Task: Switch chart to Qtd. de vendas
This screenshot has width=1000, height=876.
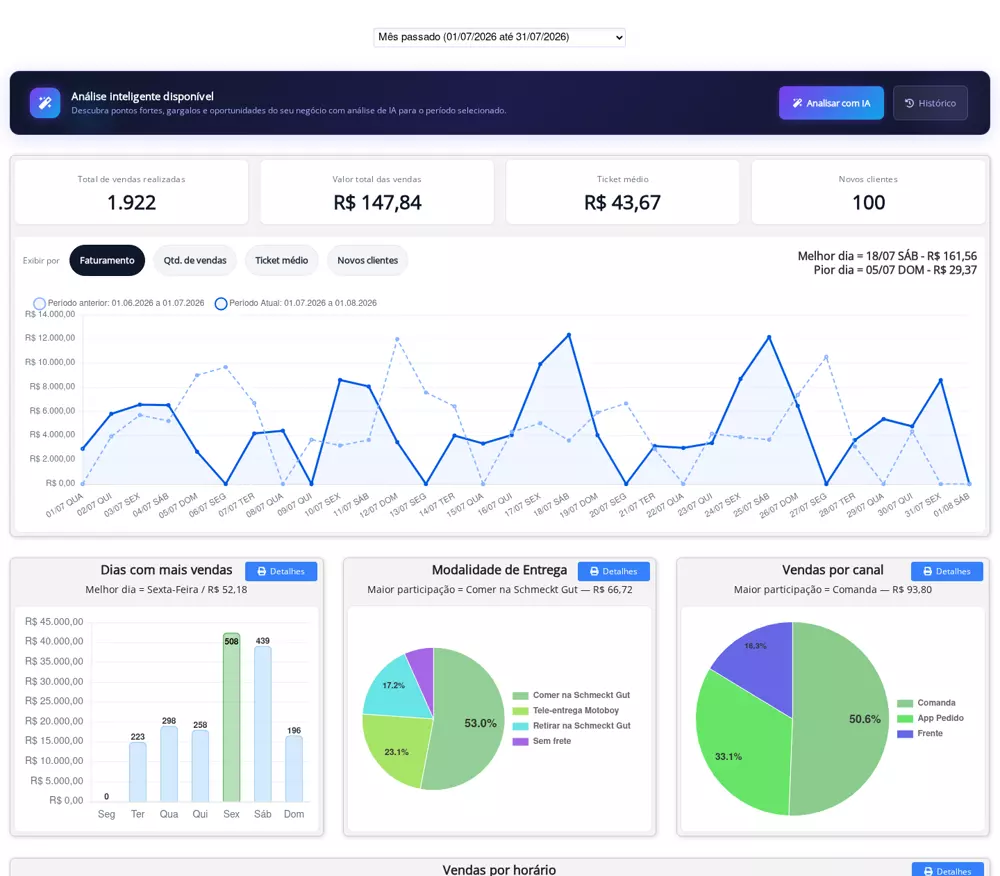Action: [x=195, y=260]
